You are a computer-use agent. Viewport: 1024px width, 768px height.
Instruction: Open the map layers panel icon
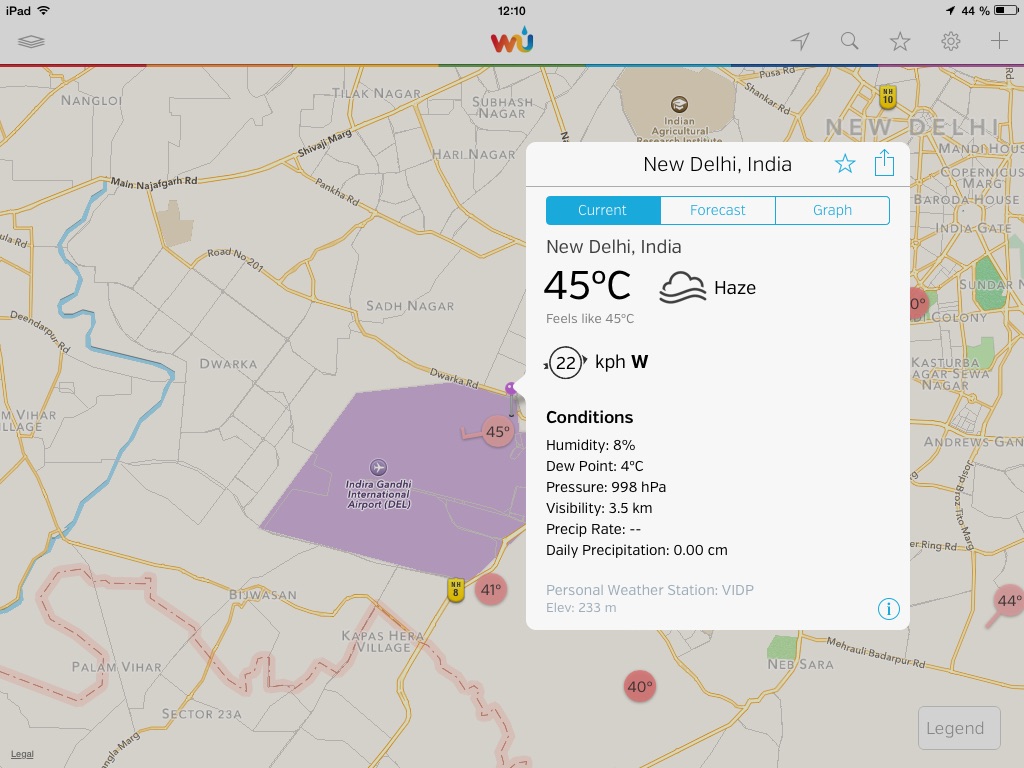pos(31,42)
